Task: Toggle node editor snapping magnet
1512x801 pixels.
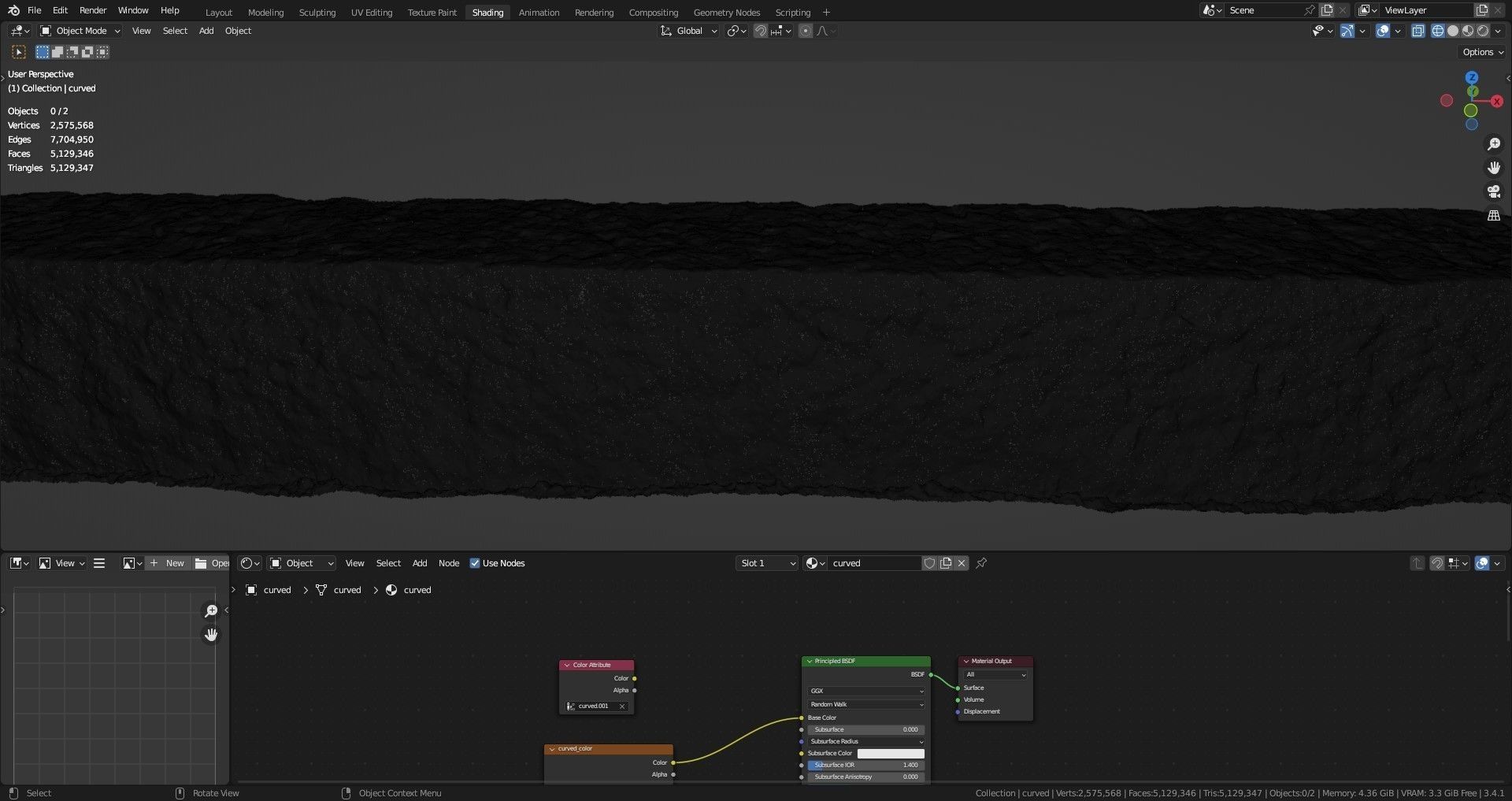Action: (1436, 563)
